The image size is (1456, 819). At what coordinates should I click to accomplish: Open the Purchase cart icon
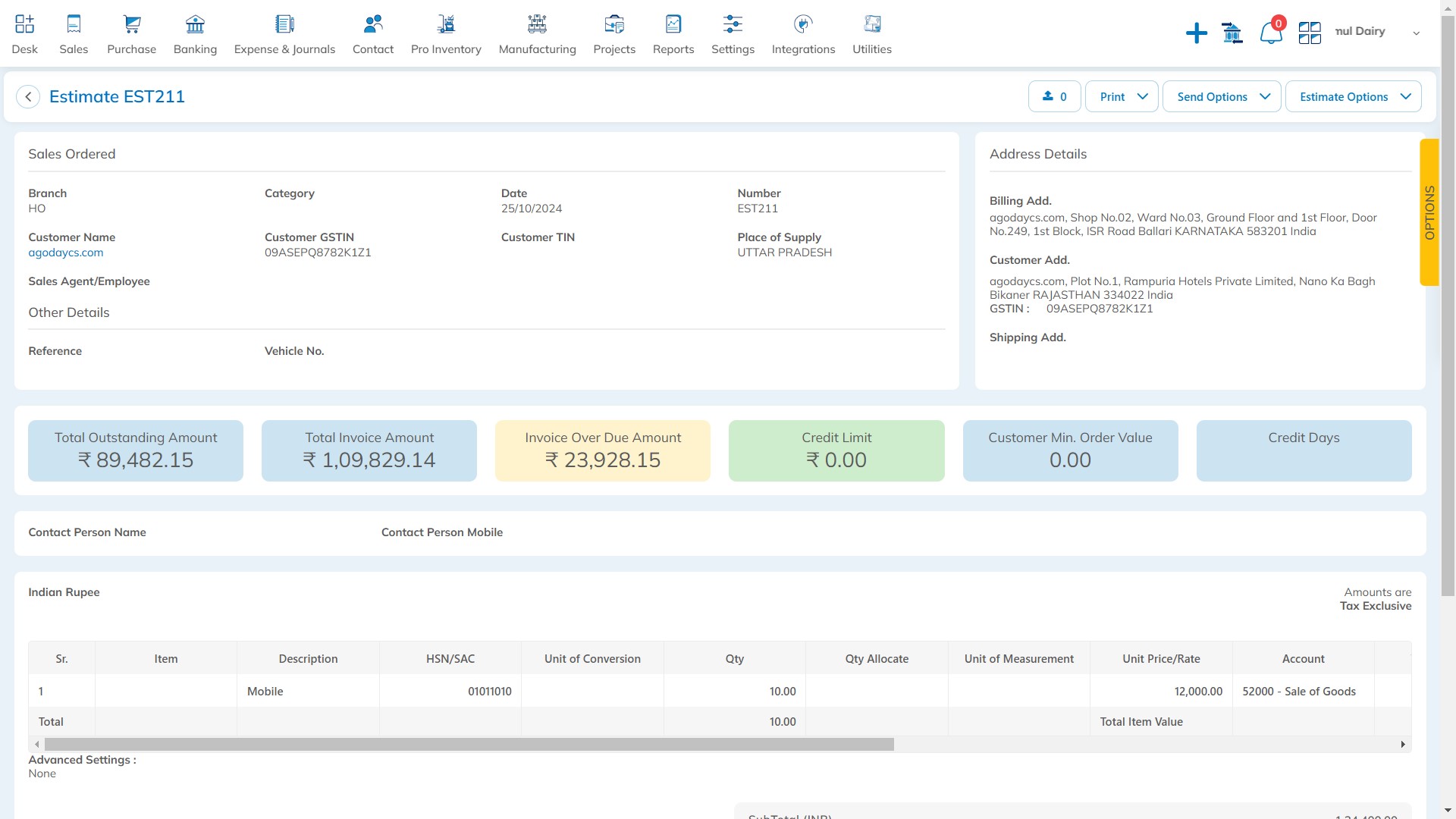pyautogui.click(x=132, y=24)
